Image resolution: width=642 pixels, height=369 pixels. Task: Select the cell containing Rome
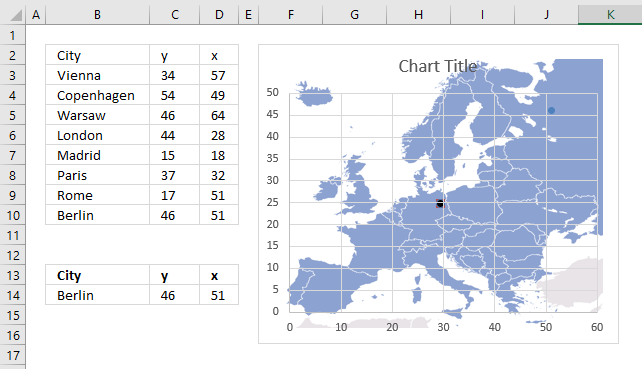tap(97, 195)
